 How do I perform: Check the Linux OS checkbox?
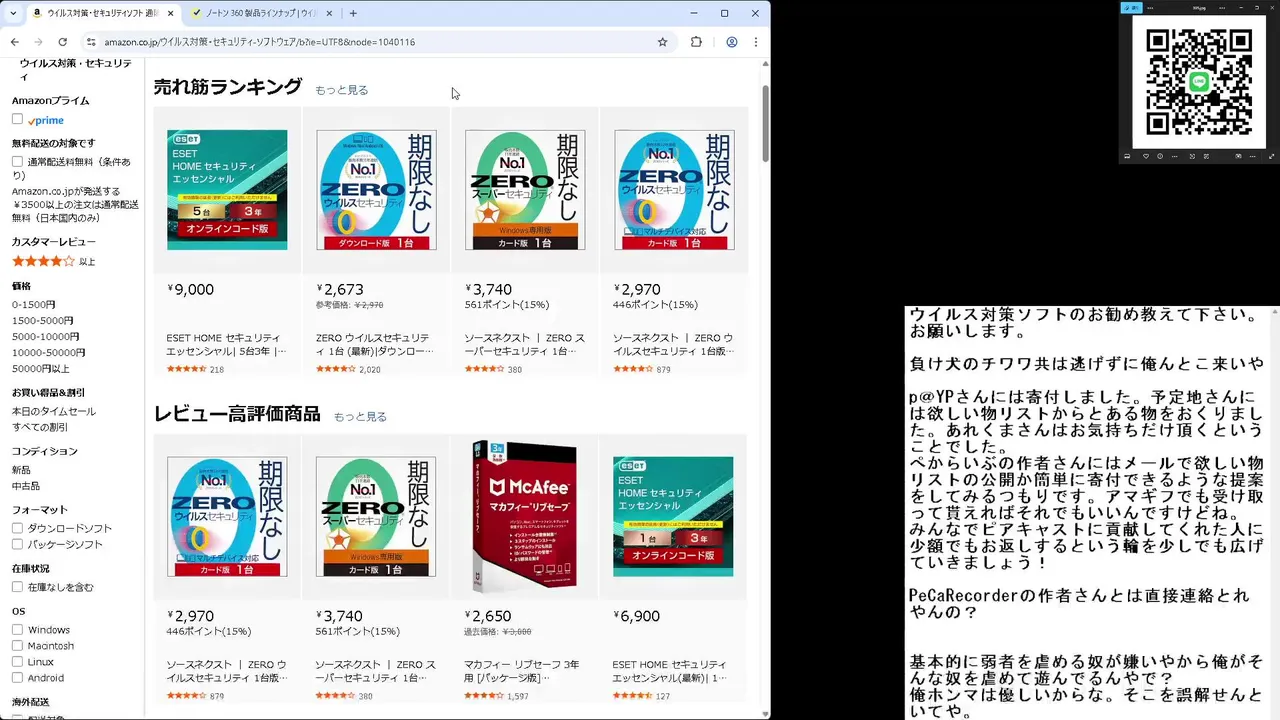(18, 662)
